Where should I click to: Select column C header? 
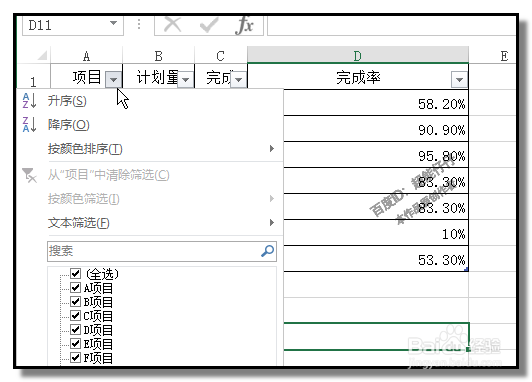pyautogui.click(x=221, y=56)
